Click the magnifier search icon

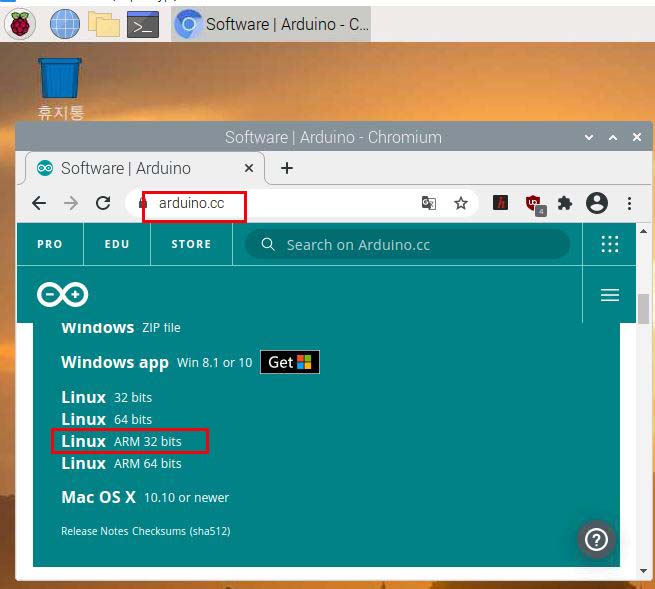point(268,244)
